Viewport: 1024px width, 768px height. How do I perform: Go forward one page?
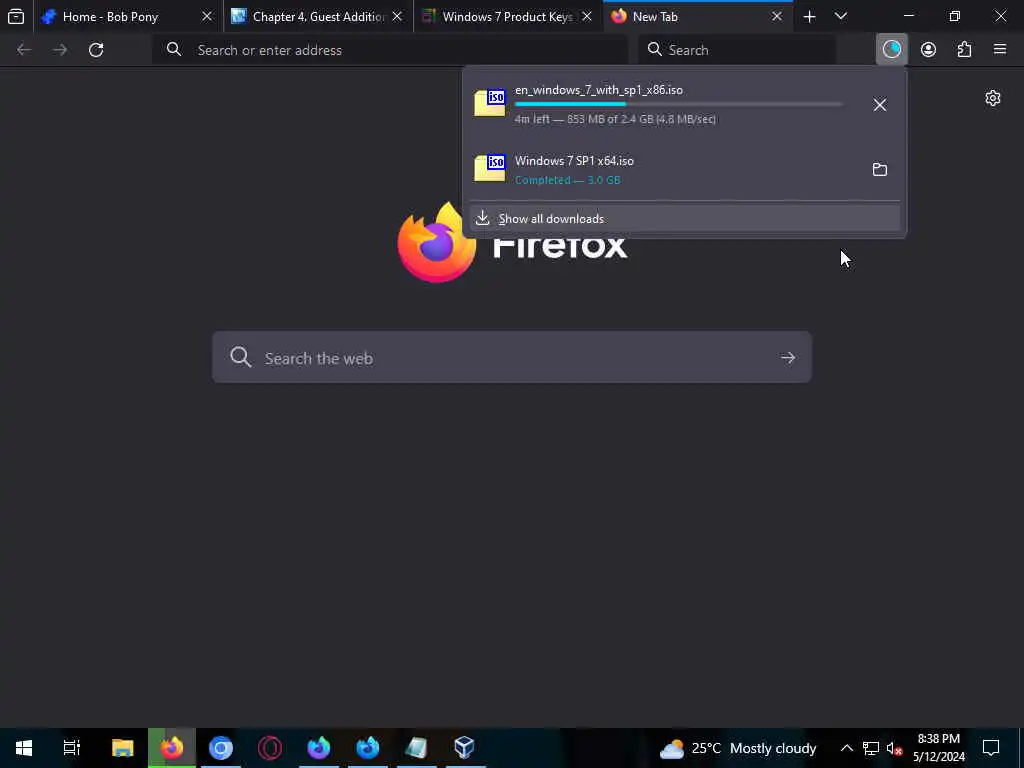click(x=60, y=50)
